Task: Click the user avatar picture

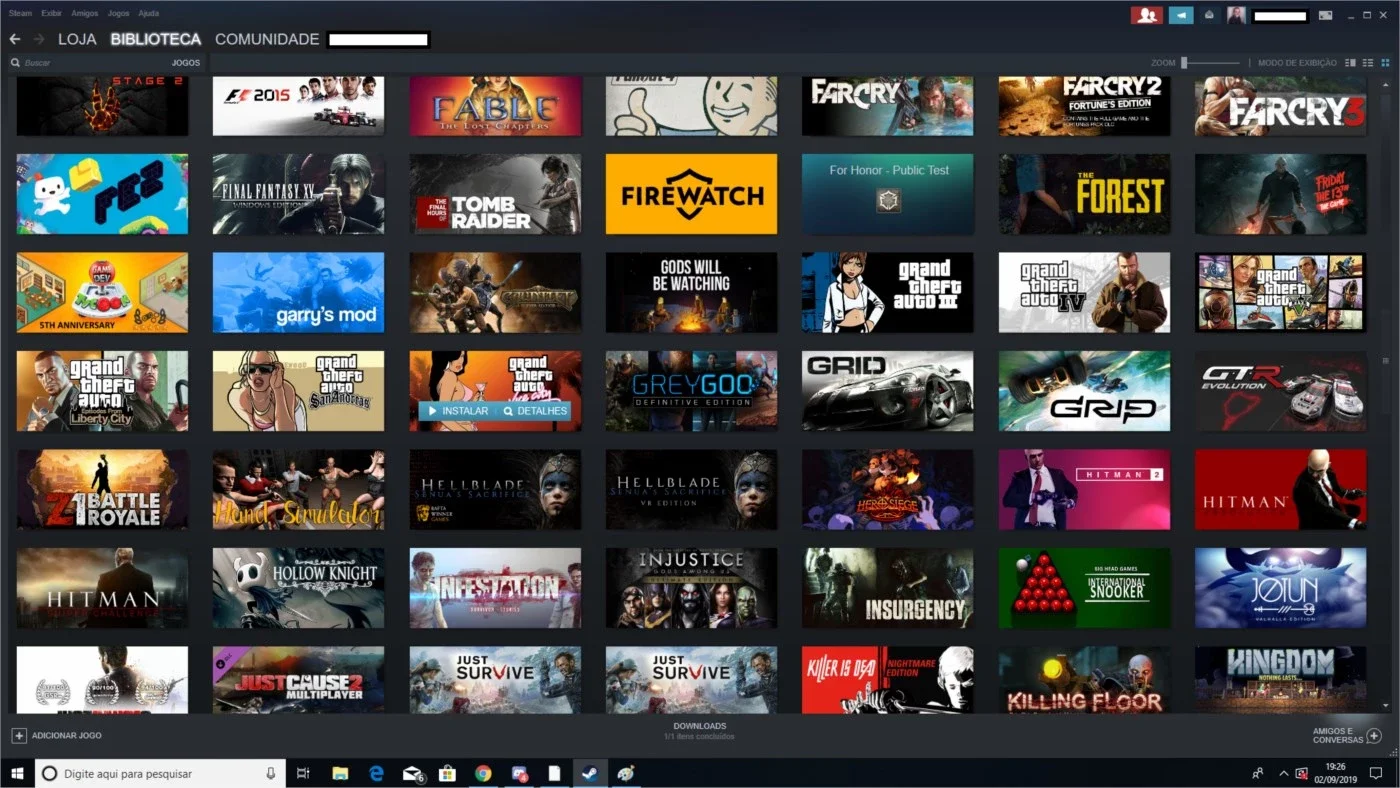Action: tap(1236, 15)
